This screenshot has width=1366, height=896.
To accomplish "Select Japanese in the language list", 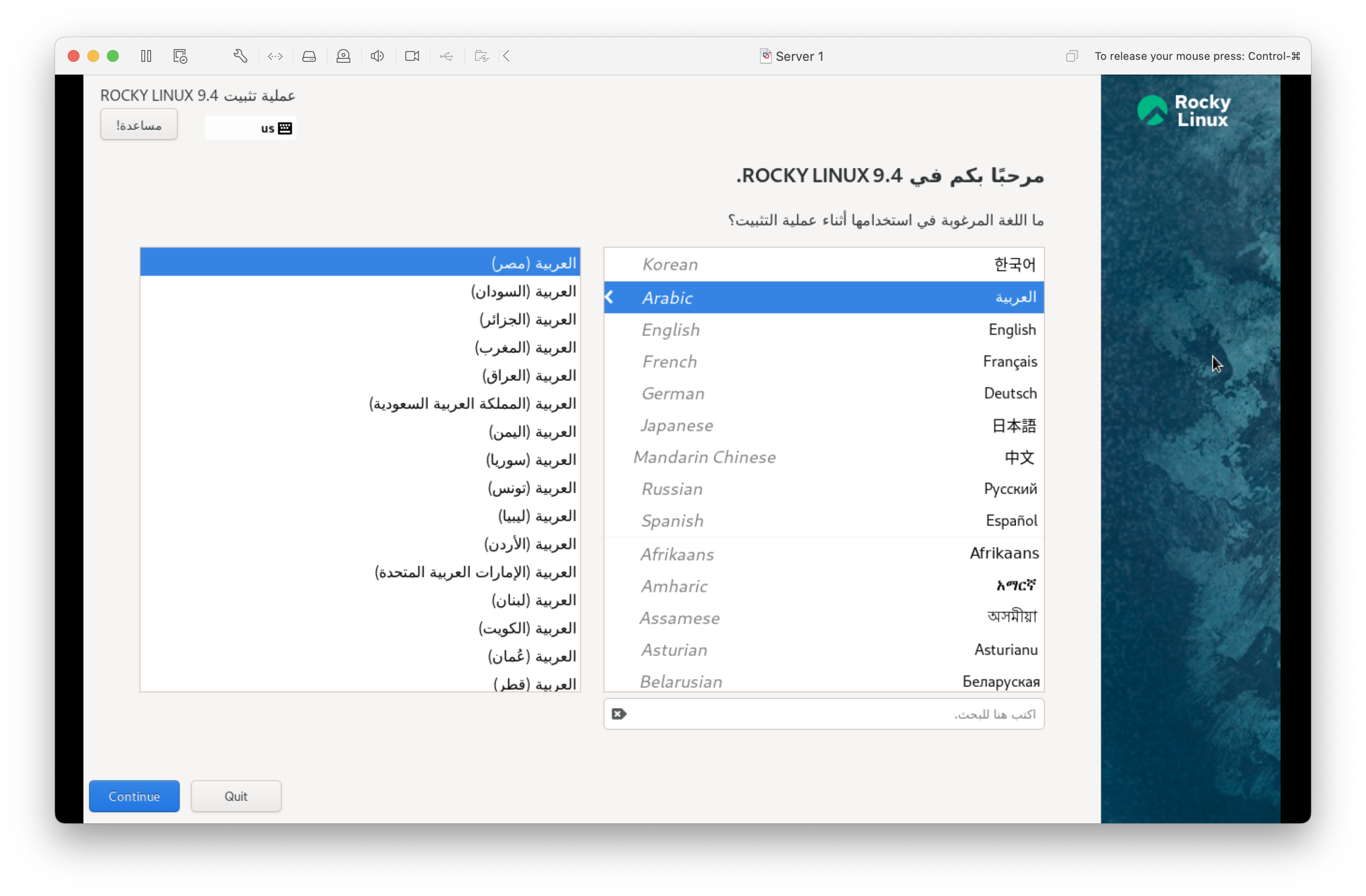I will pos(824,425).
